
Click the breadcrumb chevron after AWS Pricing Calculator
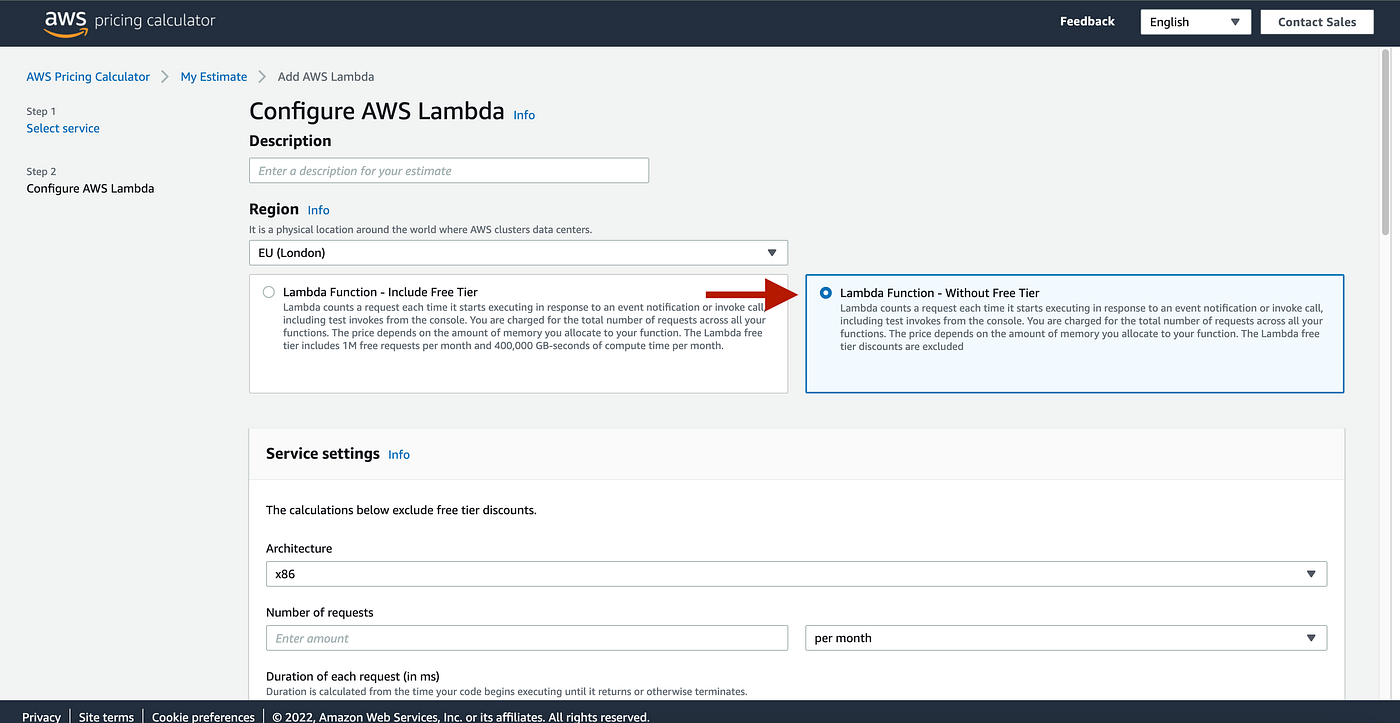pos(165,77)
